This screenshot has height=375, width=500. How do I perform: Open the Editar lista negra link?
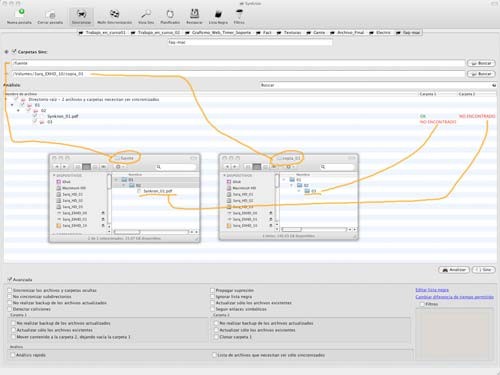pyautogui.click(x=432, y=290)
